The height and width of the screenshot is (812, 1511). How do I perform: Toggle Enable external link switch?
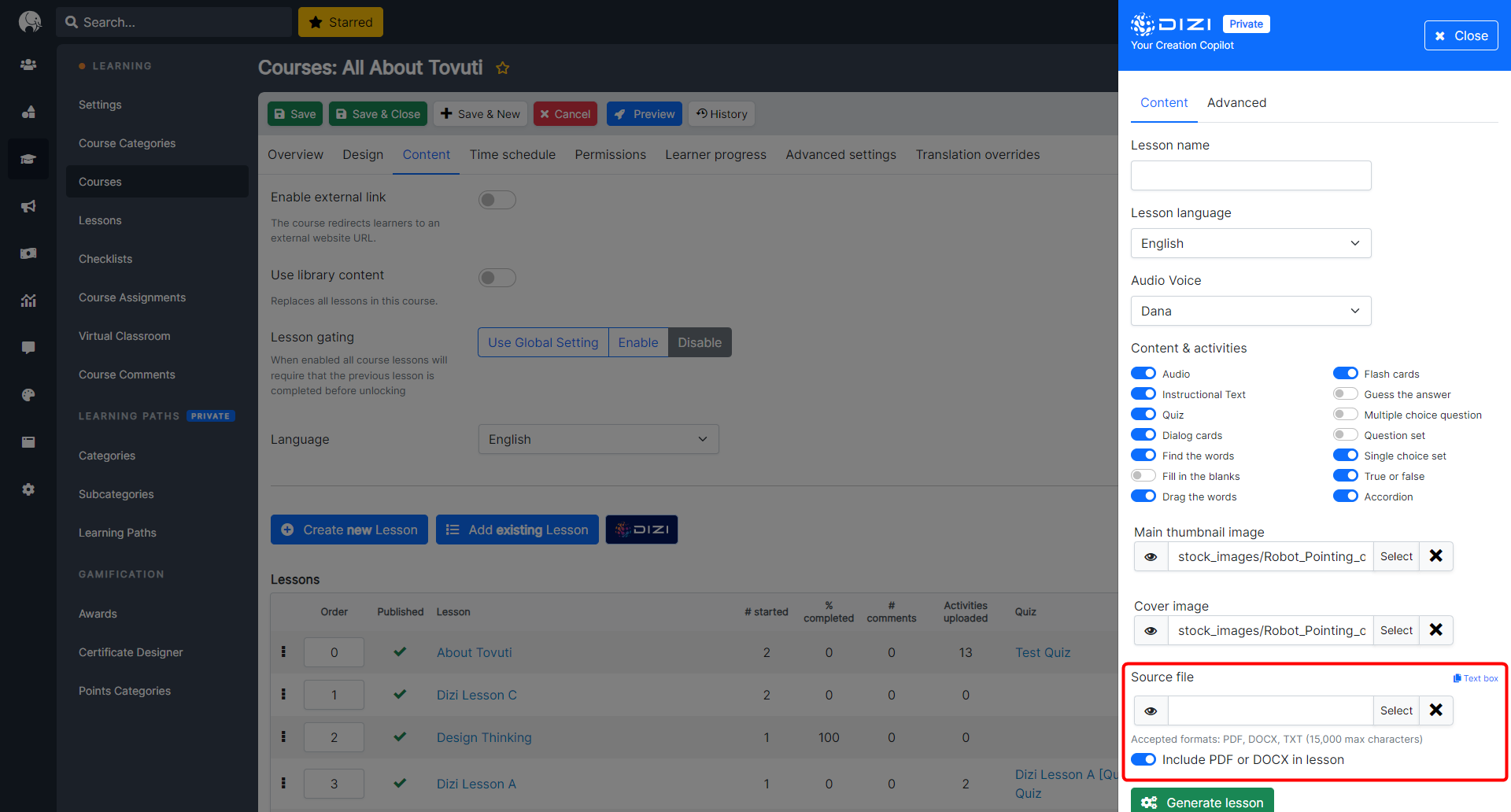[497, 200]
